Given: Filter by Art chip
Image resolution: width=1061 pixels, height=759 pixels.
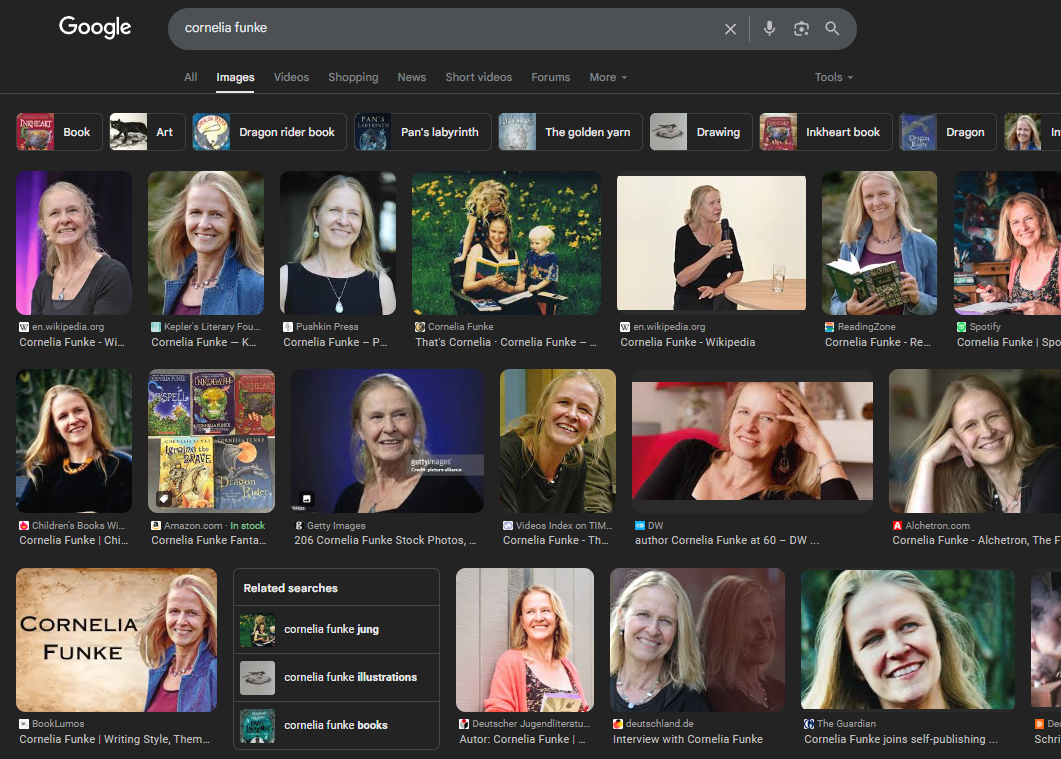Looking at the screenshot, I should pos(147,132).
